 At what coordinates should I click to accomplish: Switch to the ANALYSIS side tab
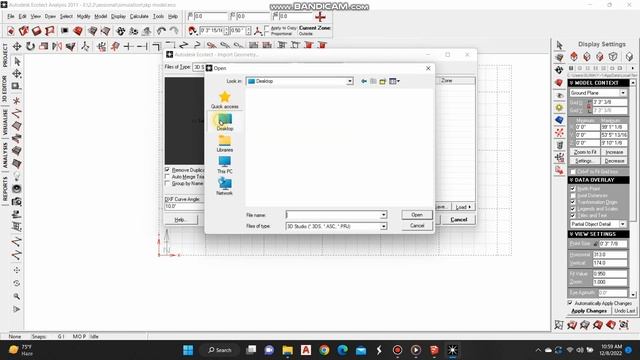tap(4, 155)
